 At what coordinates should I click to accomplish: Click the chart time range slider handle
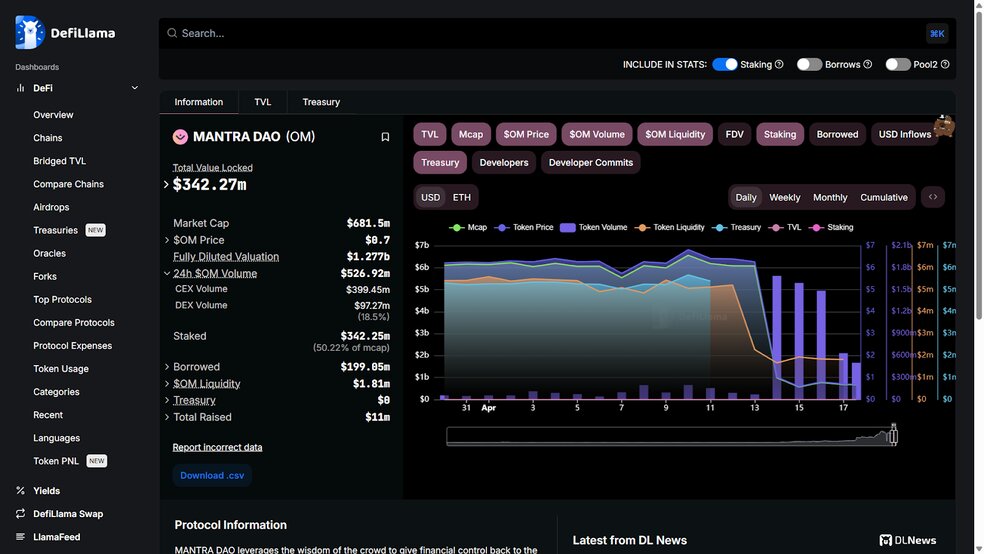[x=893, y=436]
